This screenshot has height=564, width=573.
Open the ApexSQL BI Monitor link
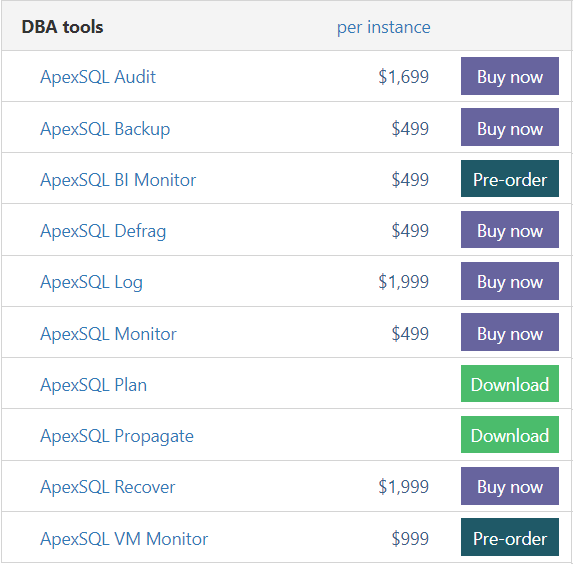click(x=118, y=180)
